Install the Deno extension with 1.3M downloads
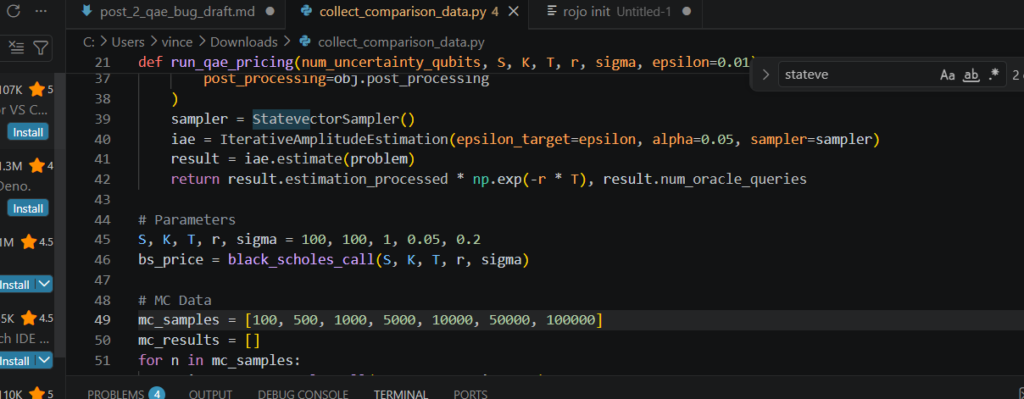 (28, 209)
